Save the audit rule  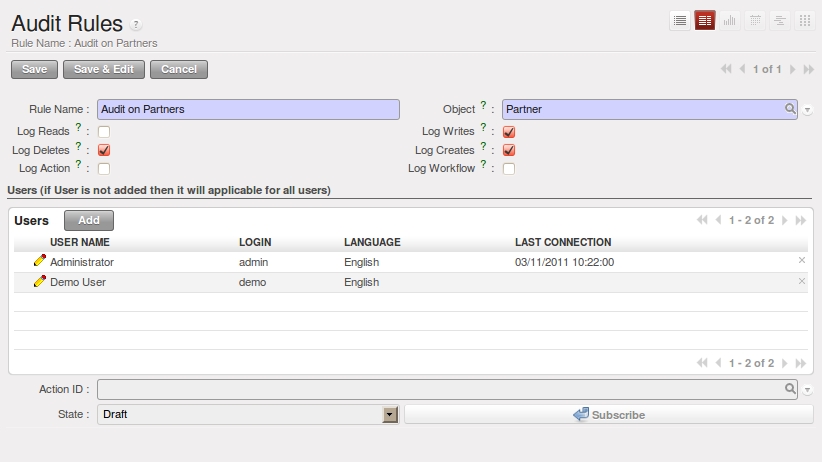pos(35,69)
